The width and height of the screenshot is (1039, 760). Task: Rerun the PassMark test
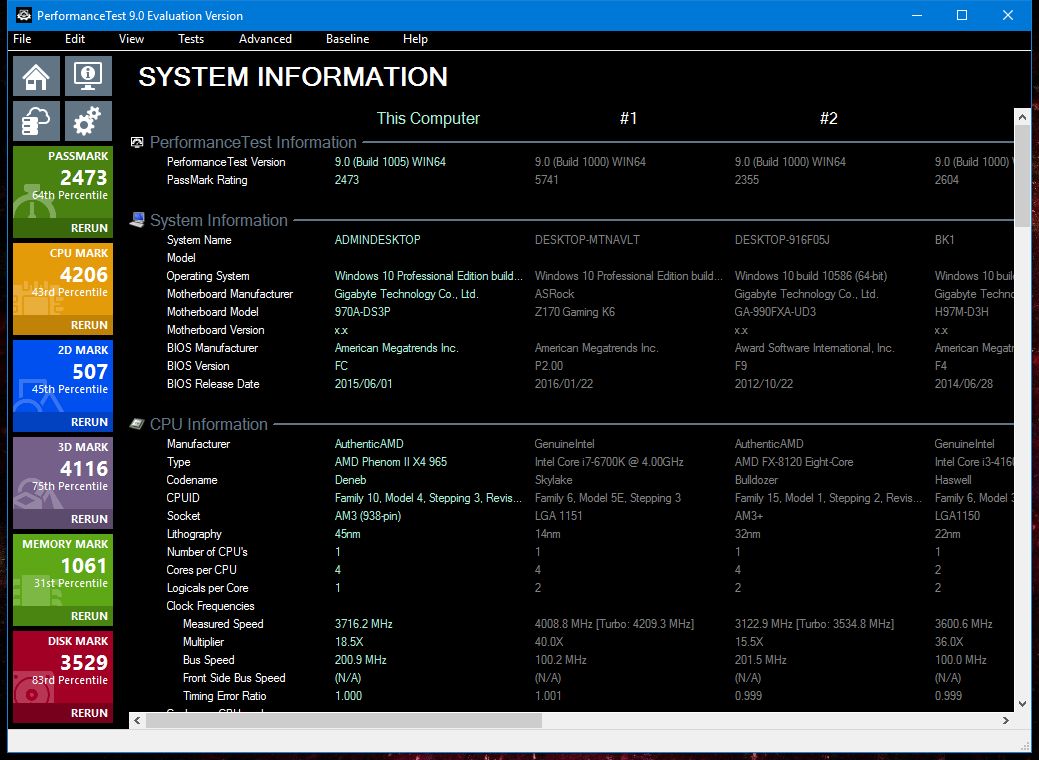point(89,228)
